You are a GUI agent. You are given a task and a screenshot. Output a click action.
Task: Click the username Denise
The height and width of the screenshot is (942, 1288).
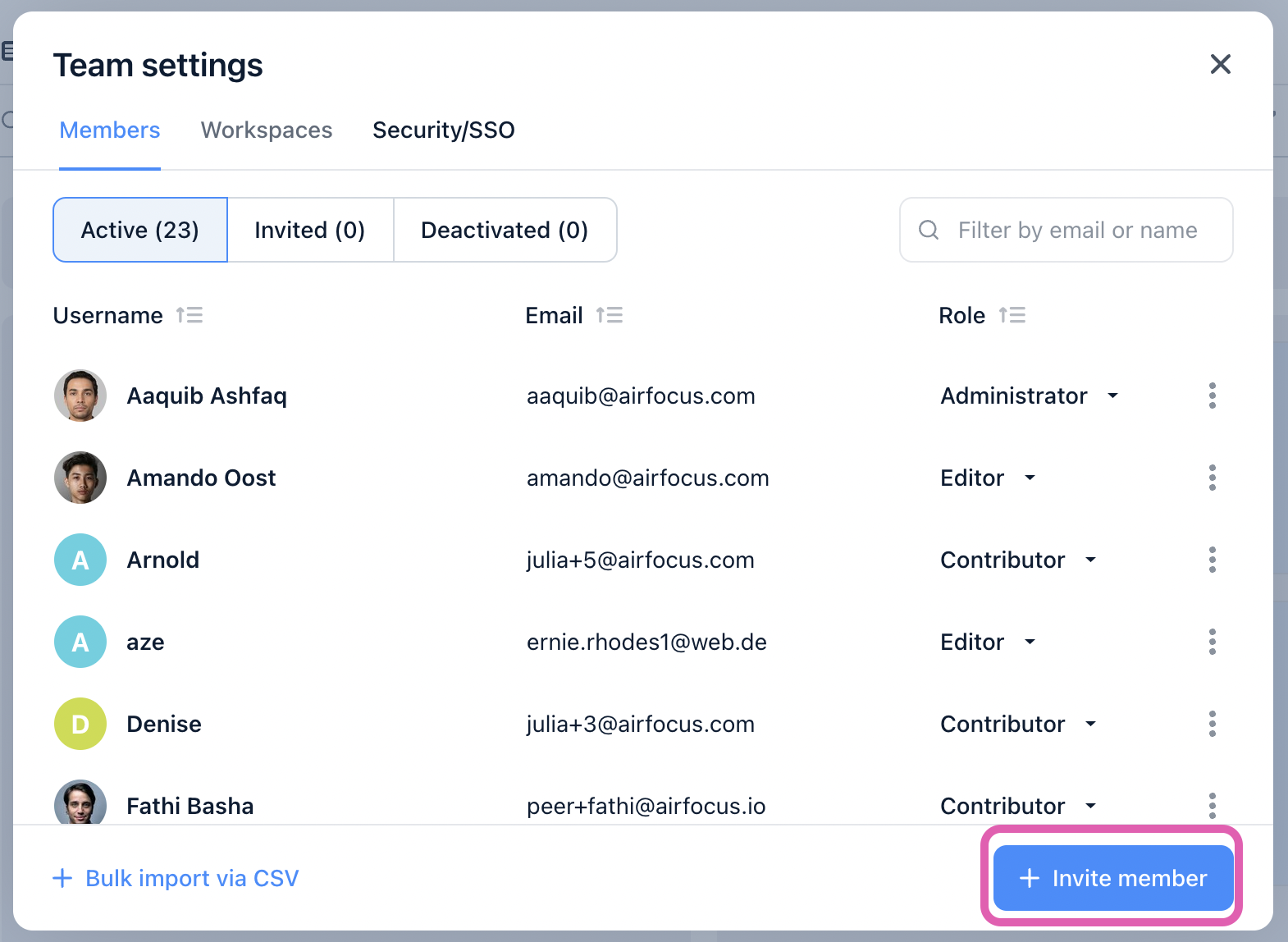click(x=164, y=724)
